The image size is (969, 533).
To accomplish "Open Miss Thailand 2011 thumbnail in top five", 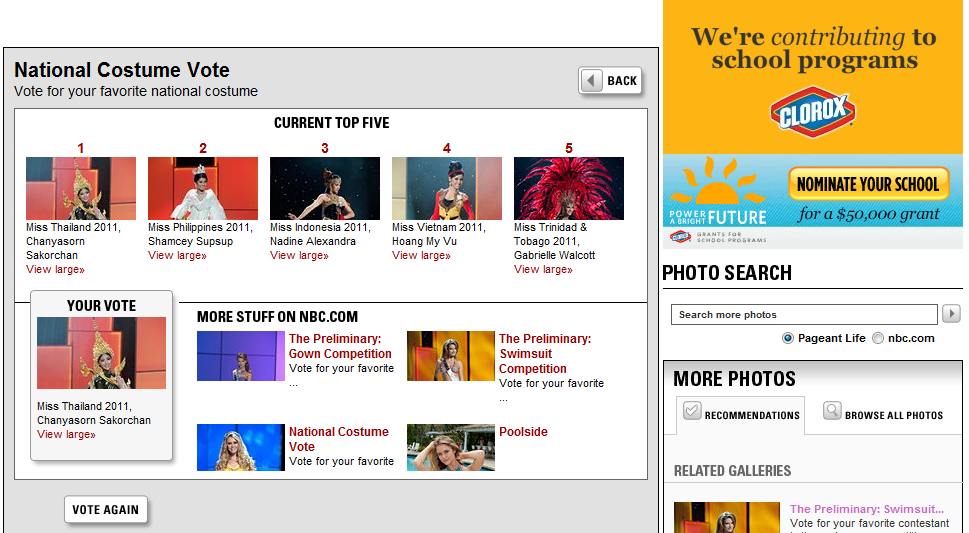I will tap(81, 188).
